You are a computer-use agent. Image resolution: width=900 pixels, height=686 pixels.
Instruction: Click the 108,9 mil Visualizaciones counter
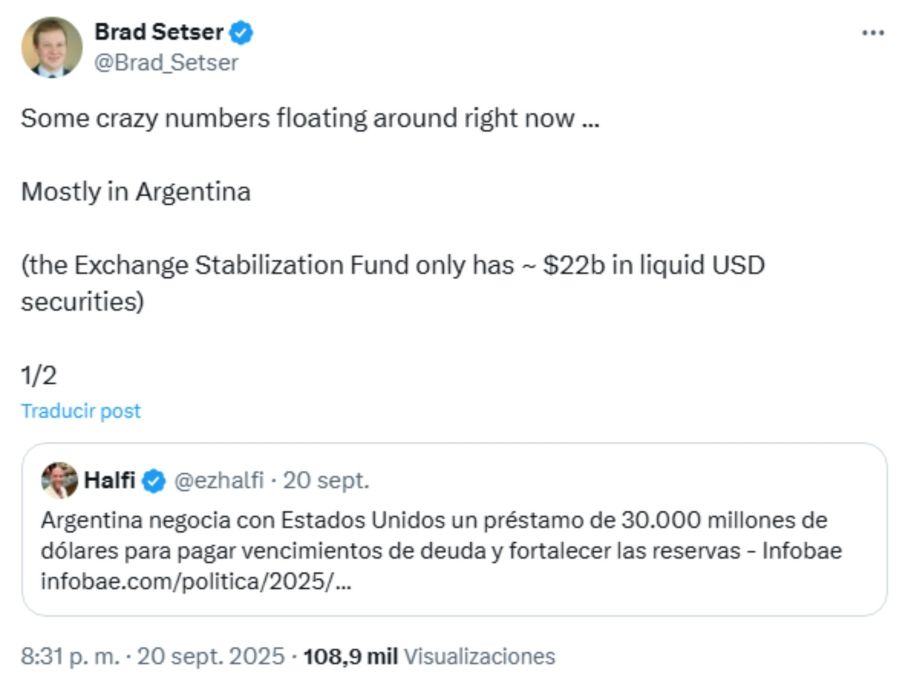(x=351, y=656)
